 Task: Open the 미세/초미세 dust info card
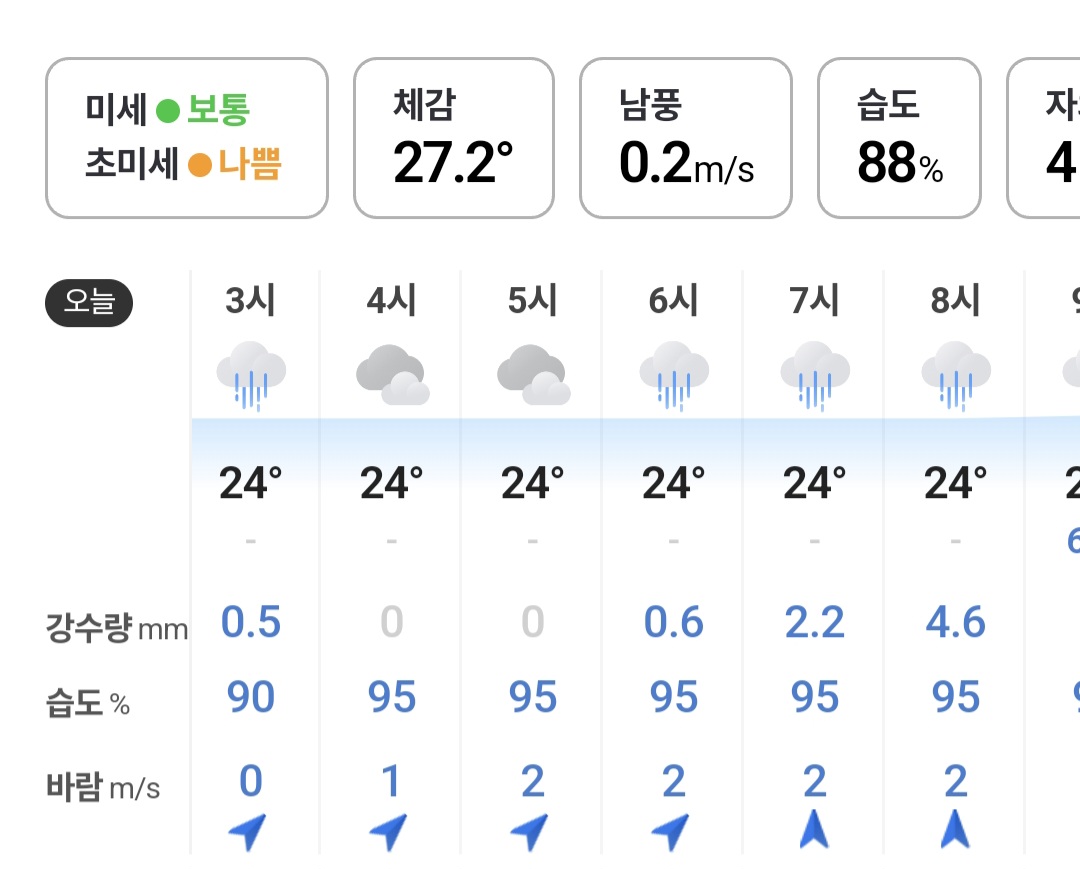click(187, 138)
